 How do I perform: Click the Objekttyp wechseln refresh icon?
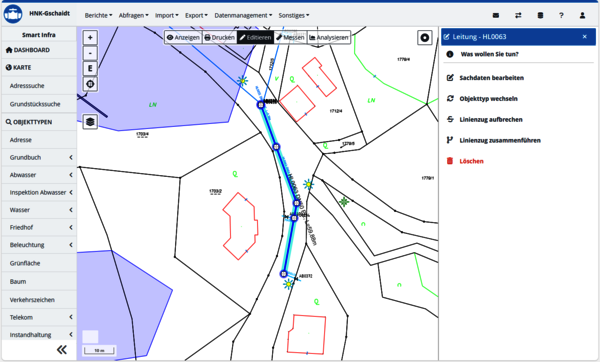click(x=450, y=98)
